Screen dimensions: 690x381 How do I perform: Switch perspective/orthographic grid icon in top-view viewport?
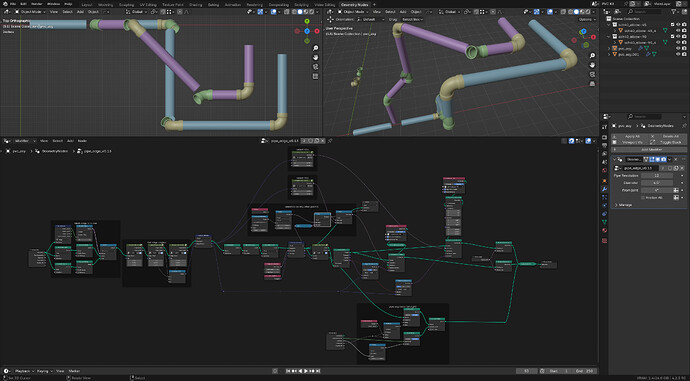(x=316, y=76)
